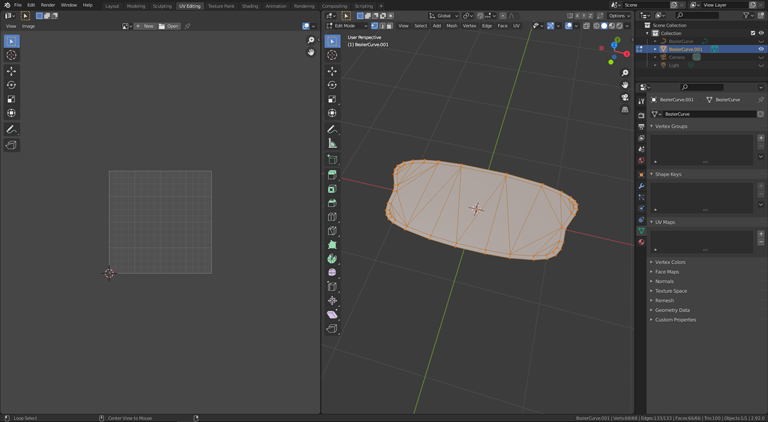Click the Open image button in UV editor
The image size is (768, 422).
pyautogui.click(x=169, y=26)
